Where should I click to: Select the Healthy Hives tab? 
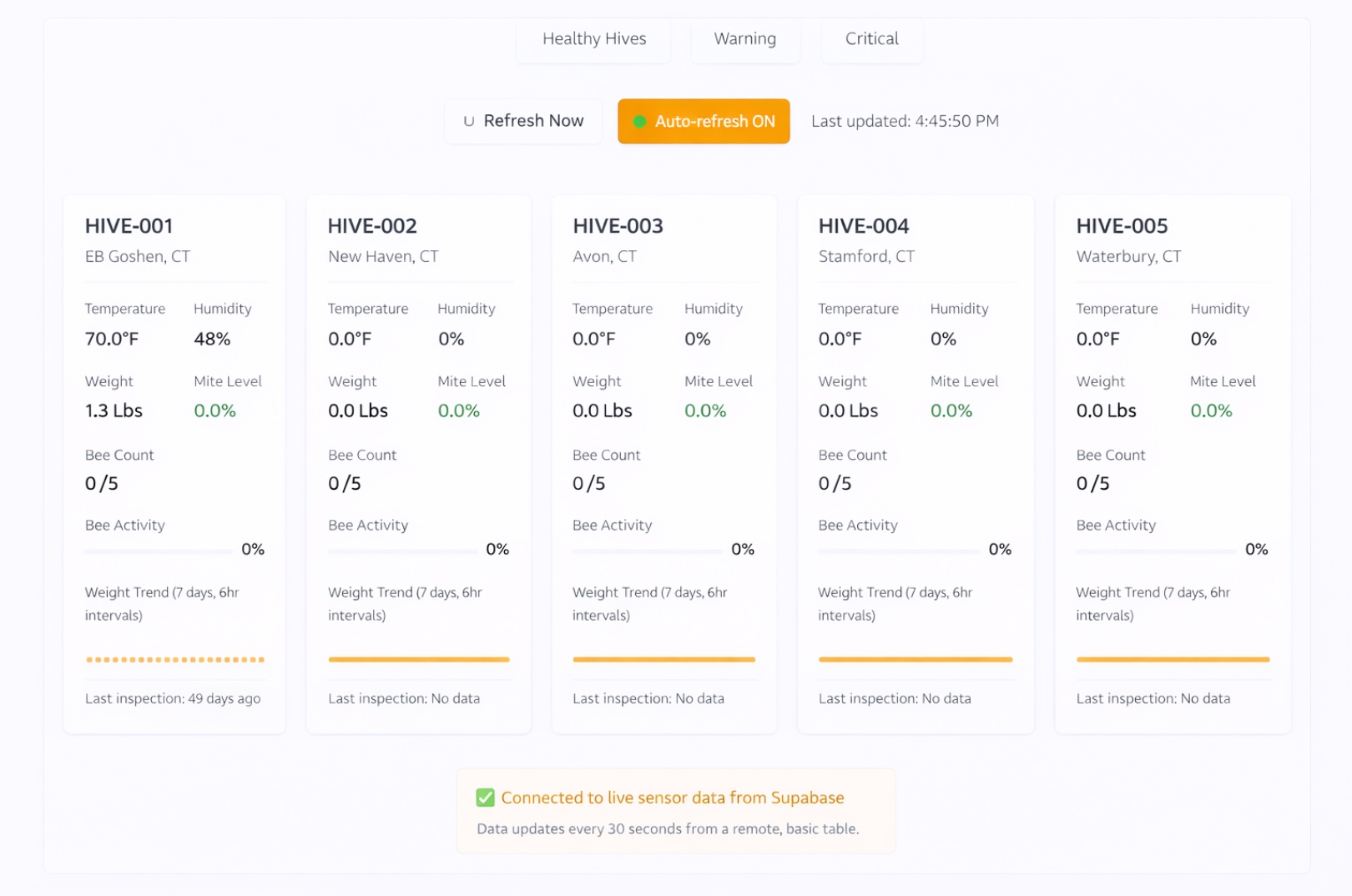click(x=593, y=38)
